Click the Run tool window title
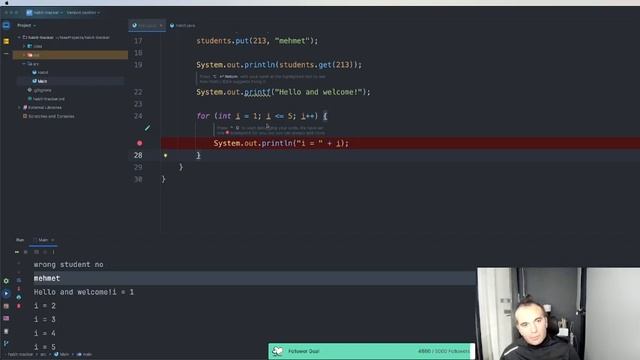 click(20, 240)
